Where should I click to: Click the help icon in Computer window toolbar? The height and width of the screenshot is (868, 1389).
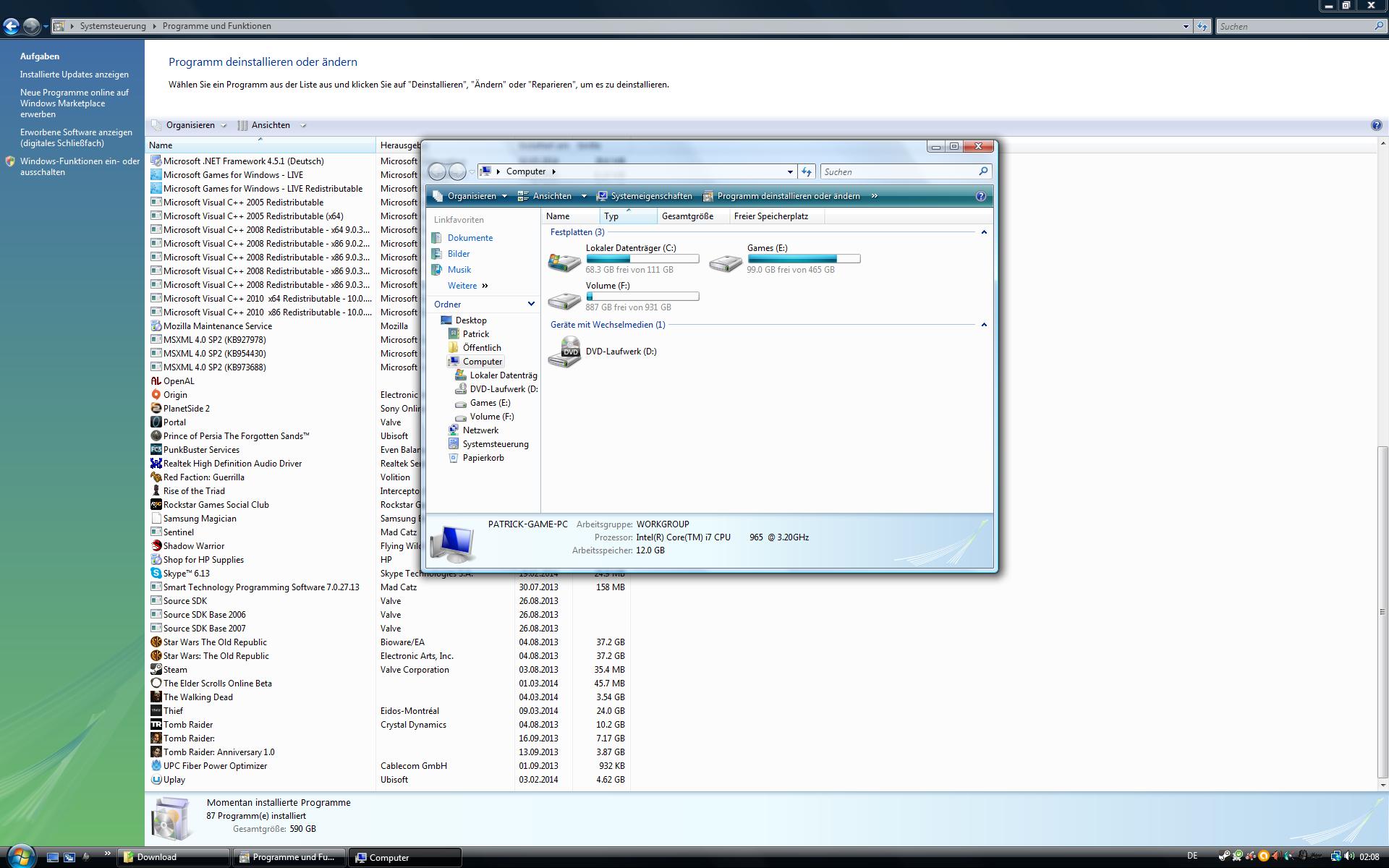coord(980,196)
